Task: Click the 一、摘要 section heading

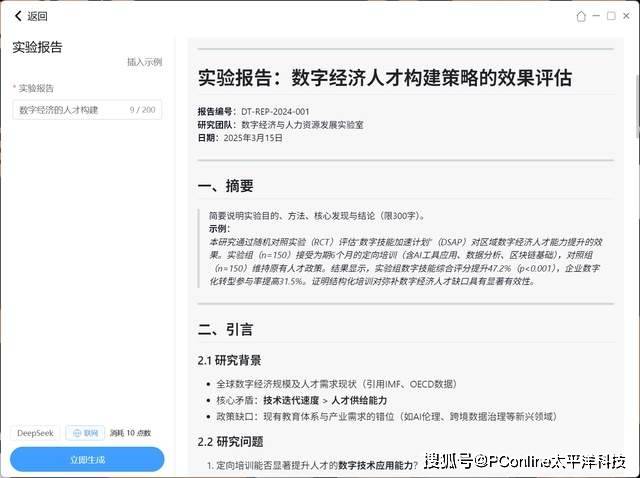Action: tap(225, 186)
